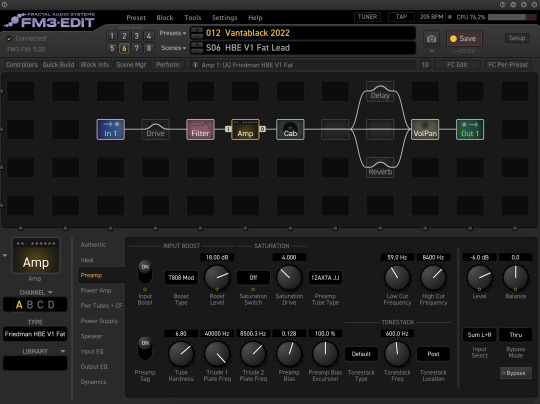Select the Delay block
The width and height of the screenshot is (540, 404).
380,92
